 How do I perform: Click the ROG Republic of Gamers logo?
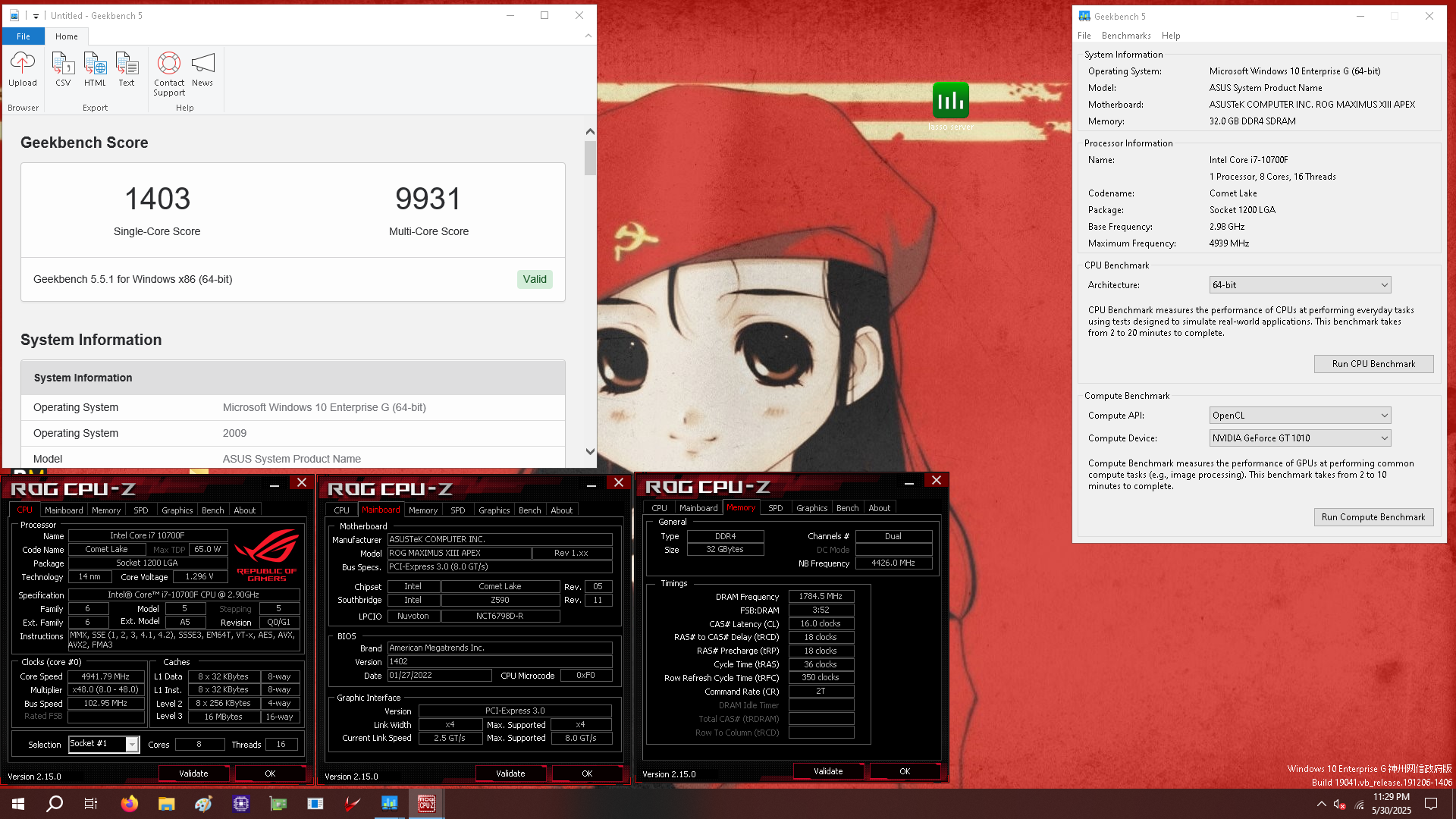point(266,554)
